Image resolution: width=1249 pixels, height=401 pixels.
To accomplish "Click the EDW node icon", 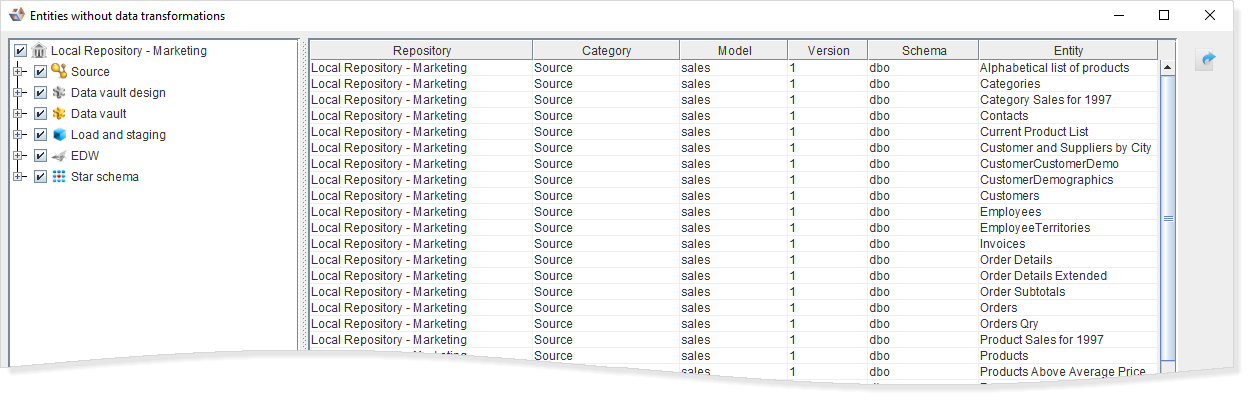I will coord(59,156).
